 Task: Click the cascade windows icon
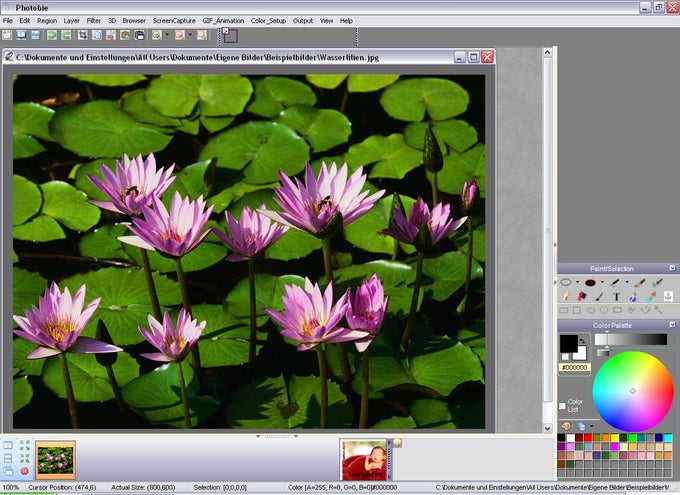point(8,471)
